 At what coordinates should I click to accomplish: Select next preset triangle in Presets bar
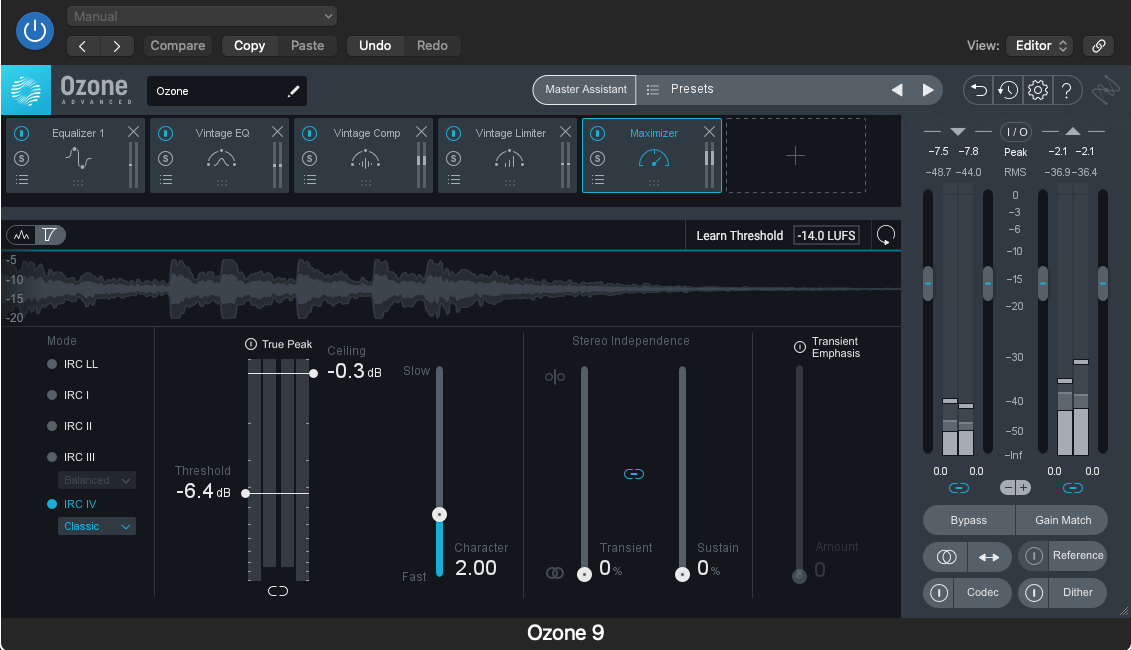coord(928,89)
